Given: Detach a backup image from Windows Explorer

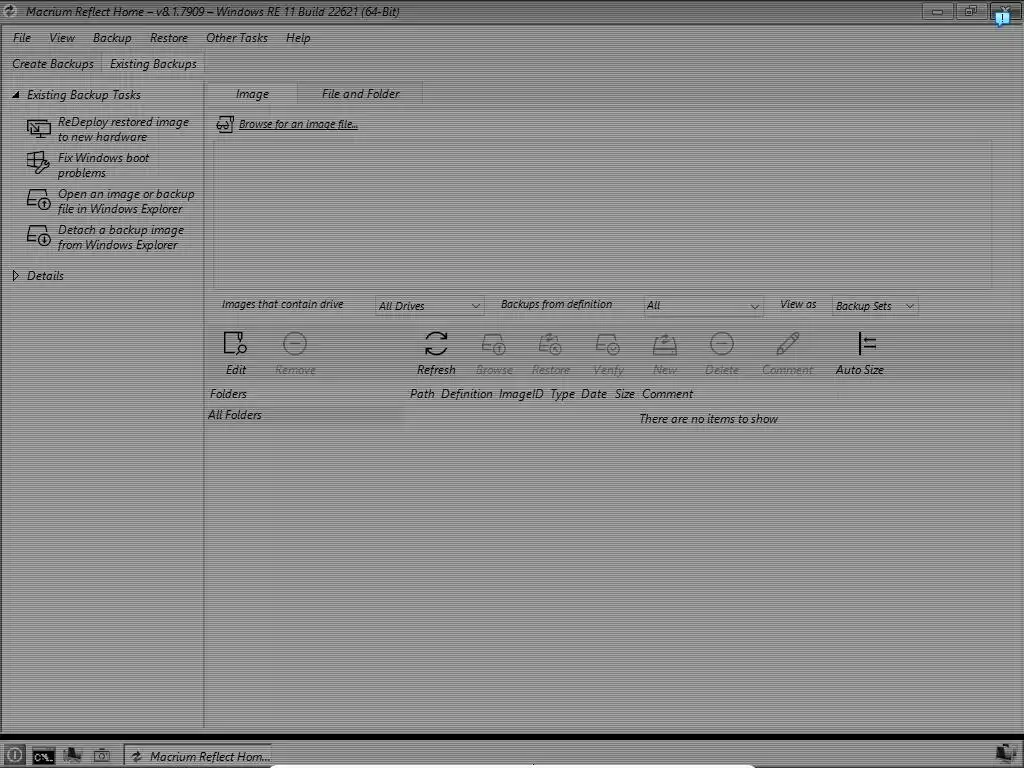Looking at the screenshot, I should point(104,237).
